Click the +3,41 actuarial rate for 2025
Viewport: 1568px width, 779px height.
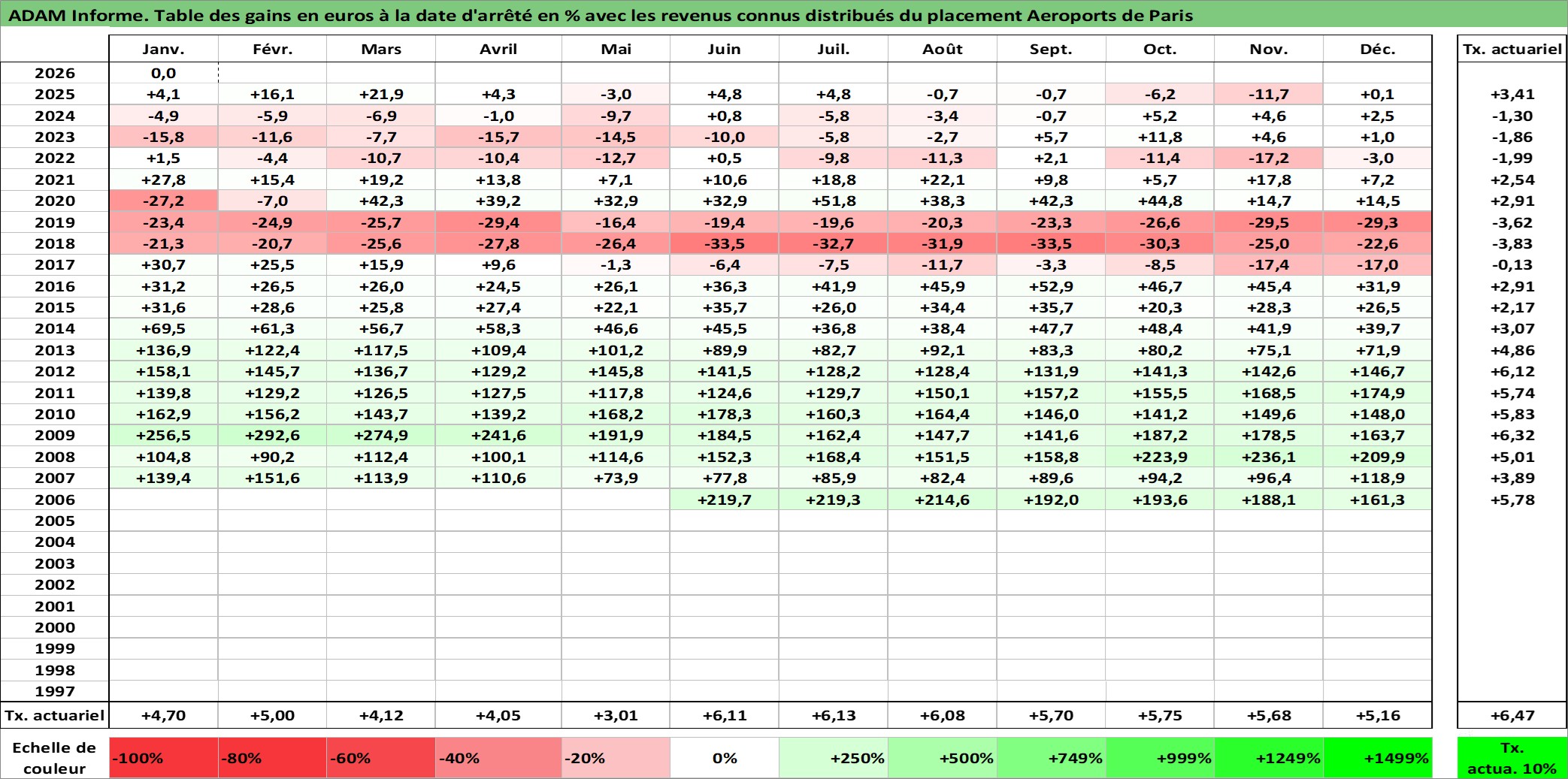tap(1512, 94)
